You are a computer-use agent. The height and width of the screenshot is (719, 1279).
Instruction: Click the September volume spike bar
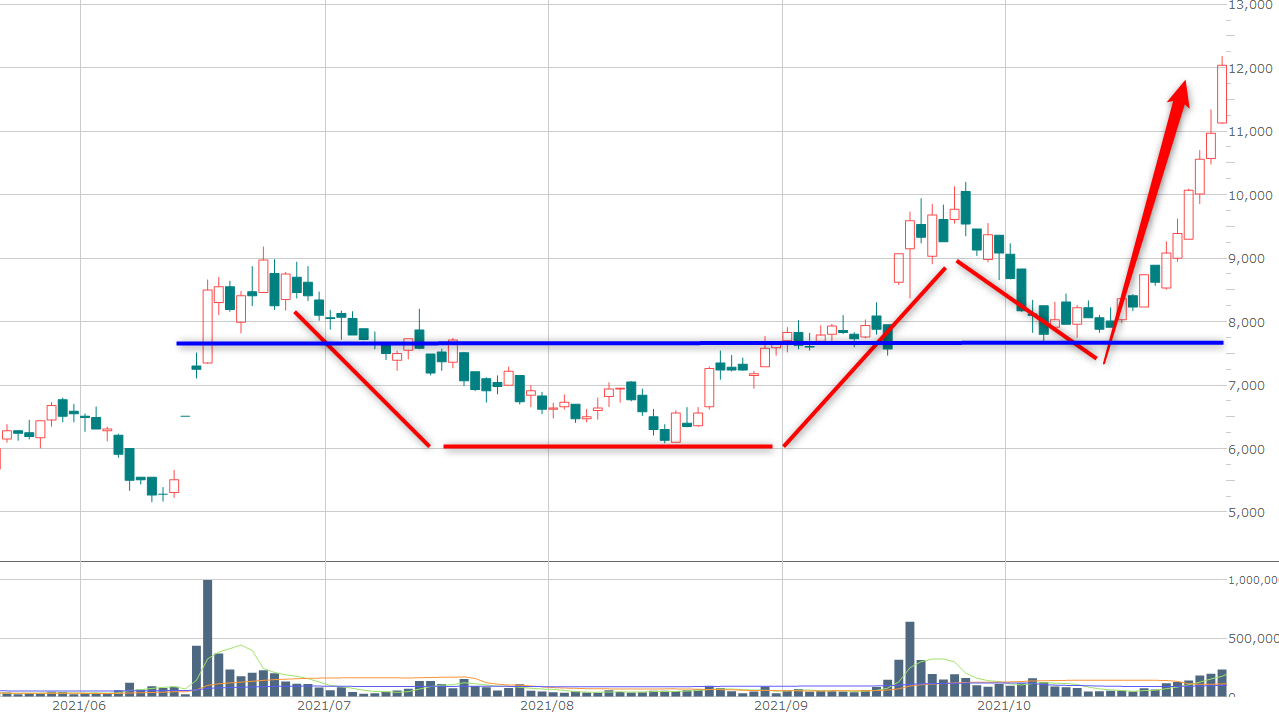tap(910, 658)
